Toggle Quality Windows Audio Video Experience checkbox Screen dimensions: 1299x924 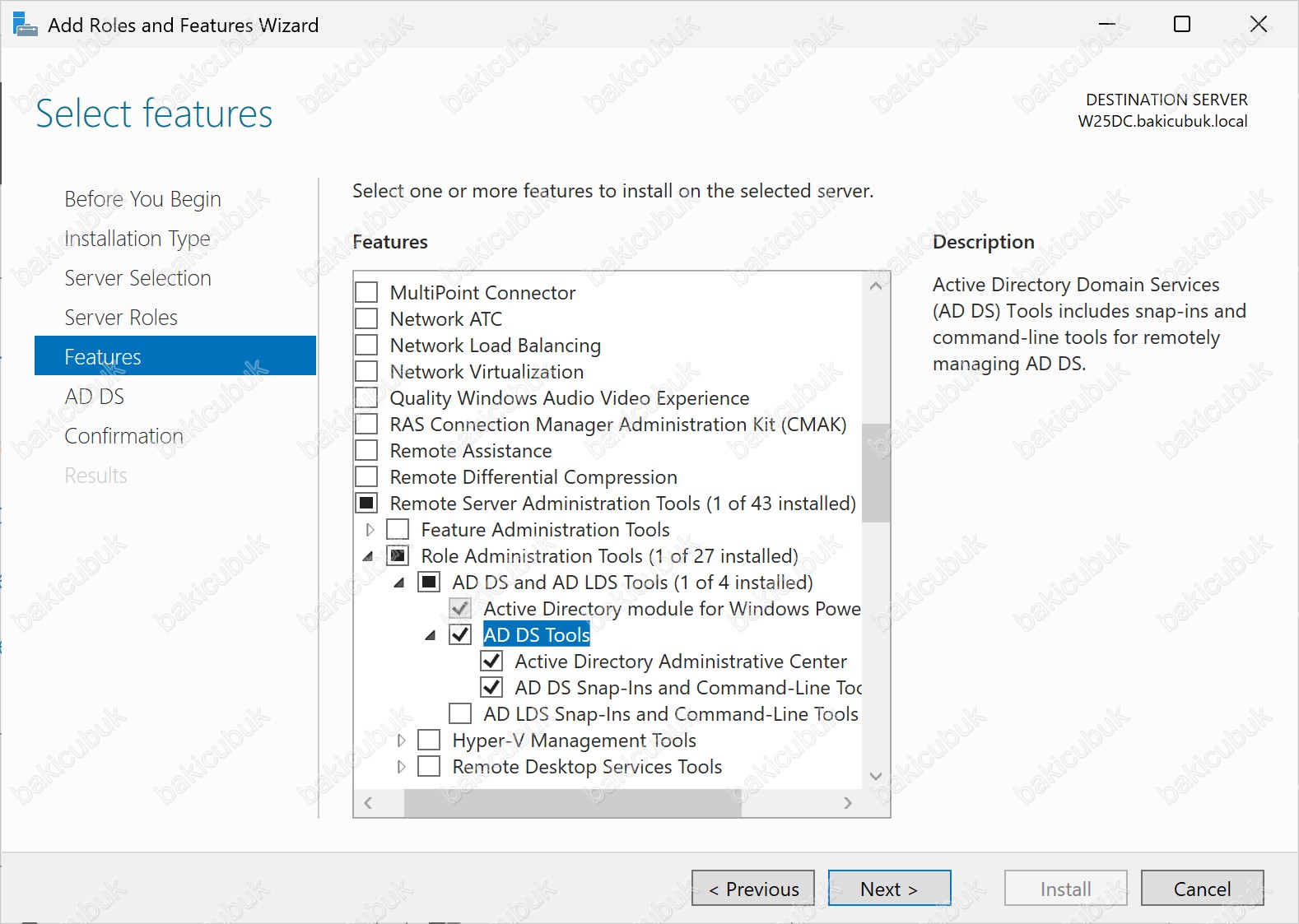point(366,397)
